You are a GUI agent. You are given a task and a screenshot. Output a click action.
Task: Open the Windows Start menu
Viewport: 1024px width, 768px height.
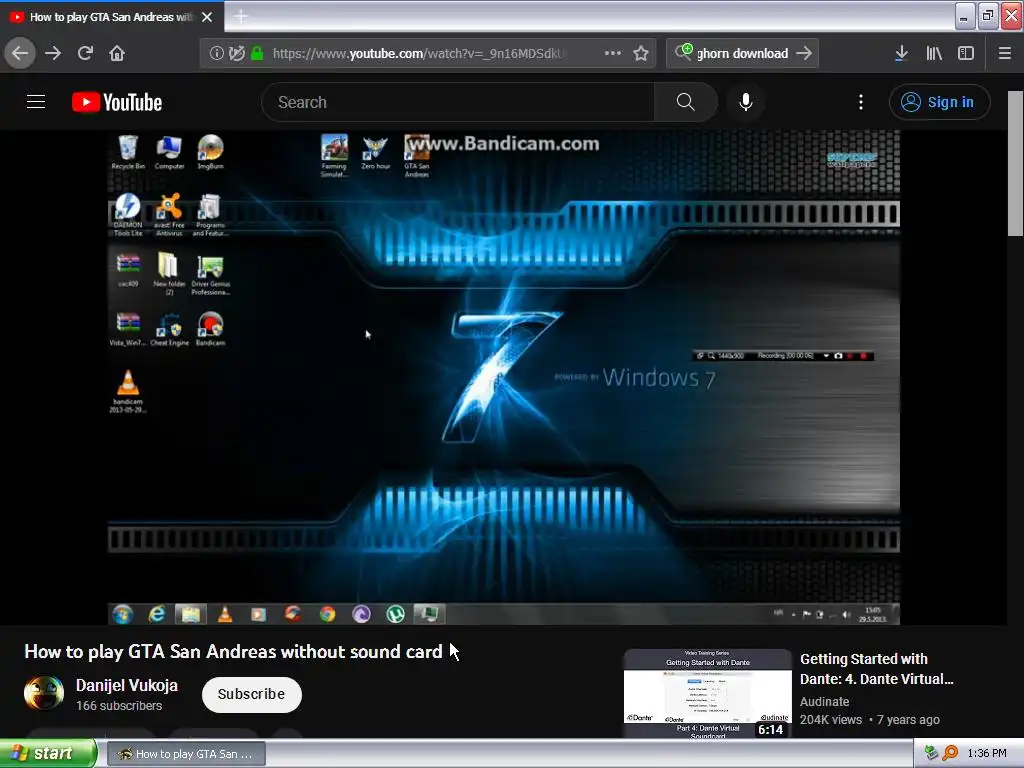tap(48, 753)
